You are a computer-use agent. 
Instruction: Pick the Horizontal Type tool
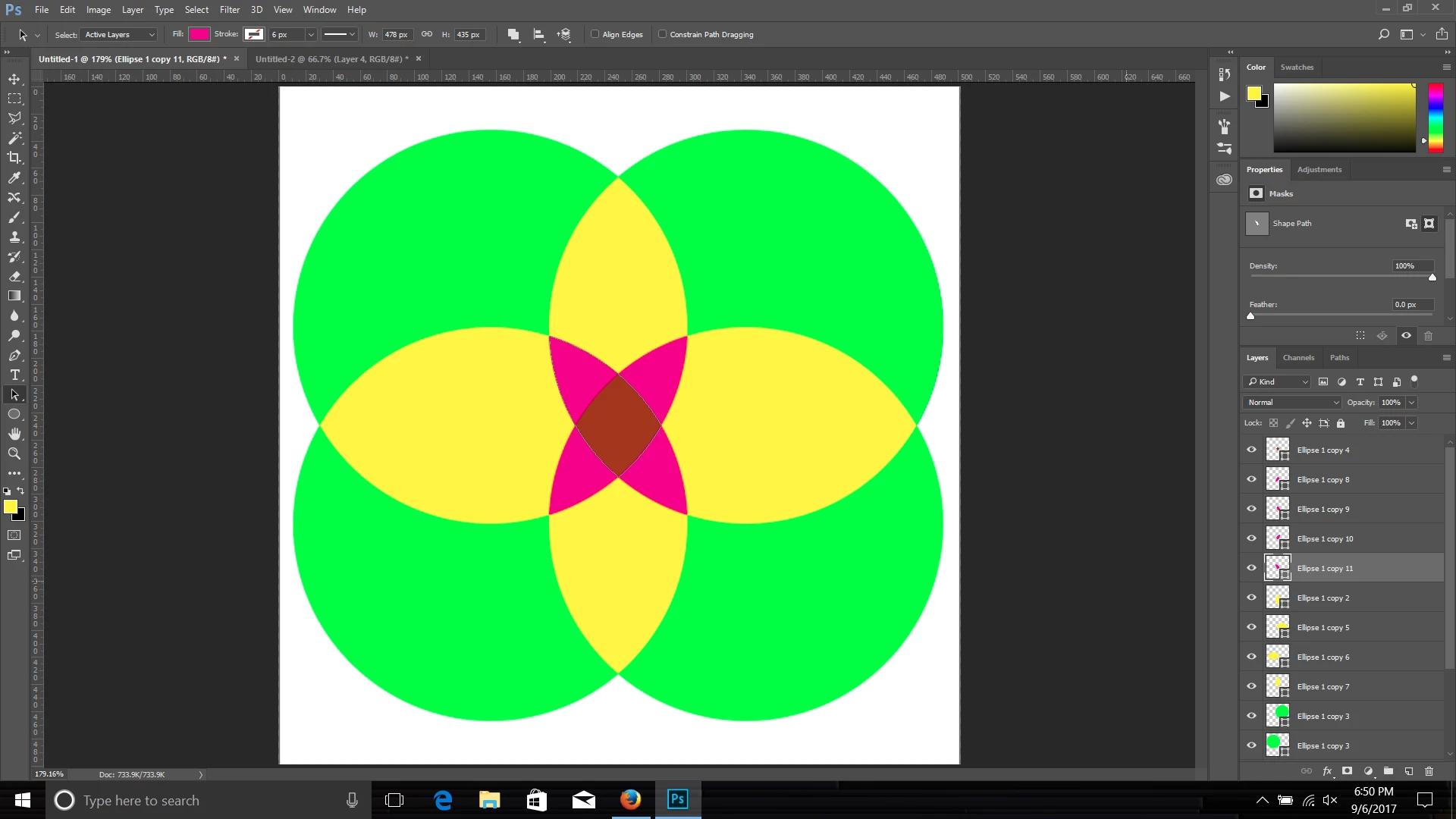click(14, 375)
